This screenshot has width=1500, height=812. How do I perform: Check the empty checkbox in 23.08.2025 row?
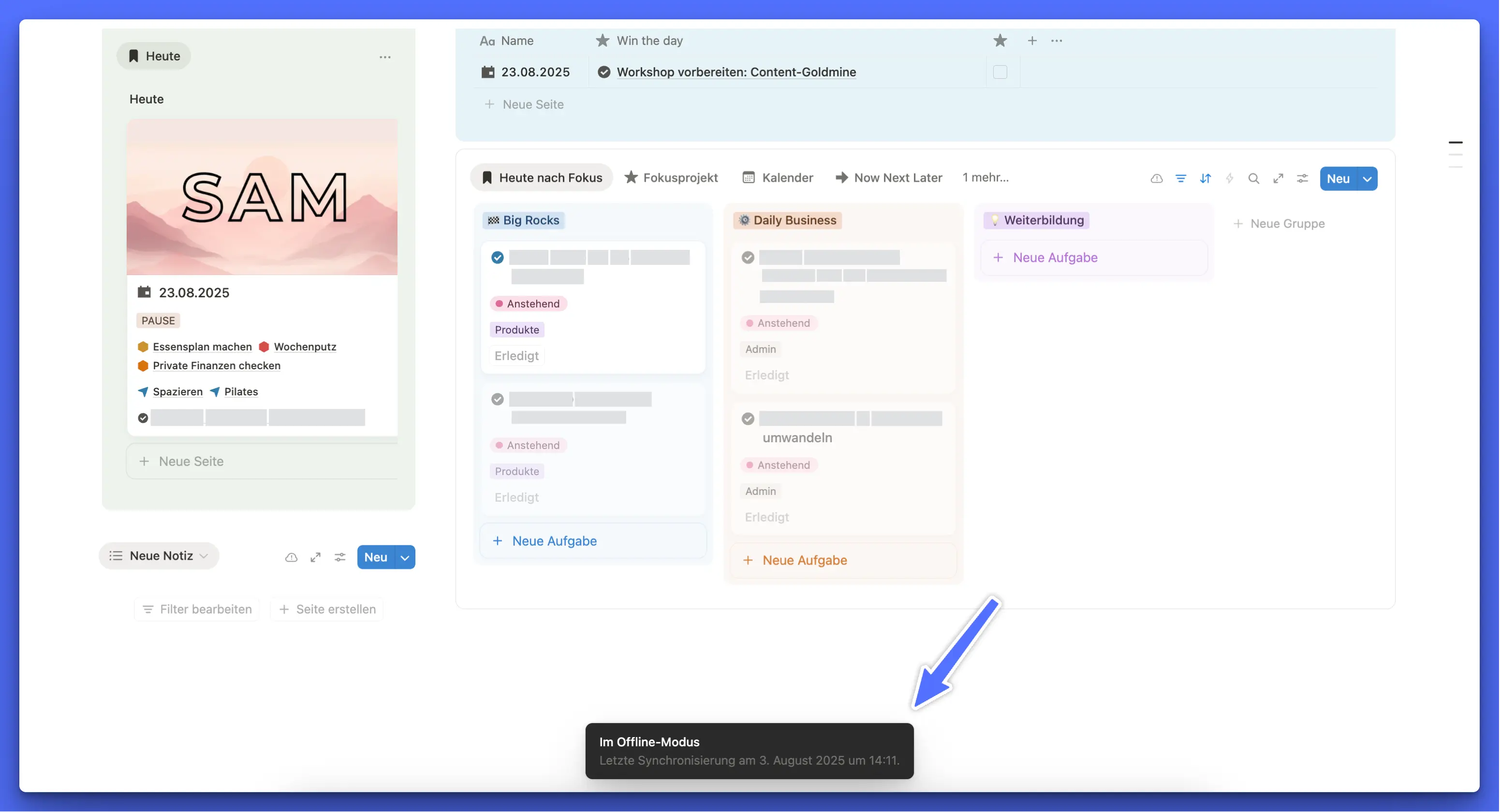tap(1000, 72)
